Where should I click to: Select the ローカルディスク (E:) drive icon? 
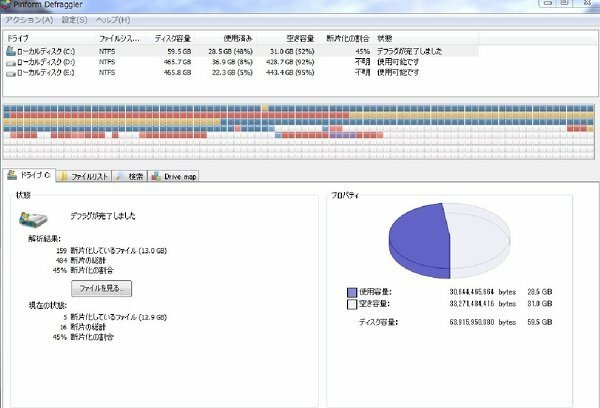point(11,73)
